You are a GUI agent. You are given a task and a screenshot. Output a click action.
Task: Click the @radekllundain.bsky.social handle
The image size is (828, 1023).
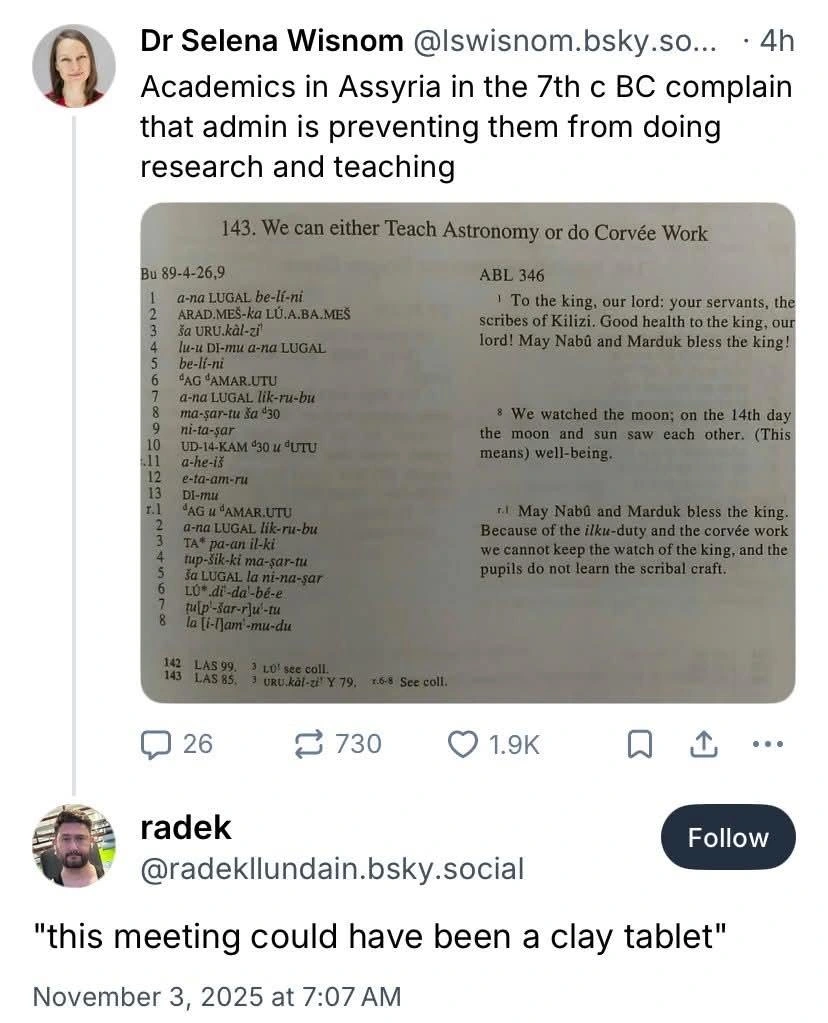point(332,869)
